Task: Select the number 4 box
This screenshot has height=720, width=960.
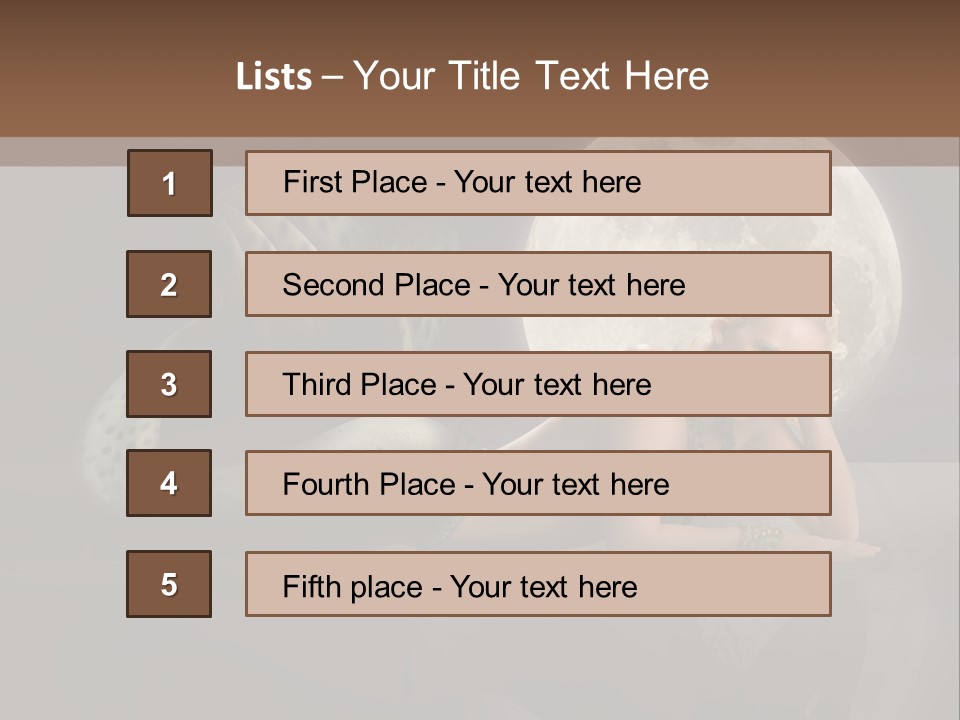Action: tap(169, 483)
